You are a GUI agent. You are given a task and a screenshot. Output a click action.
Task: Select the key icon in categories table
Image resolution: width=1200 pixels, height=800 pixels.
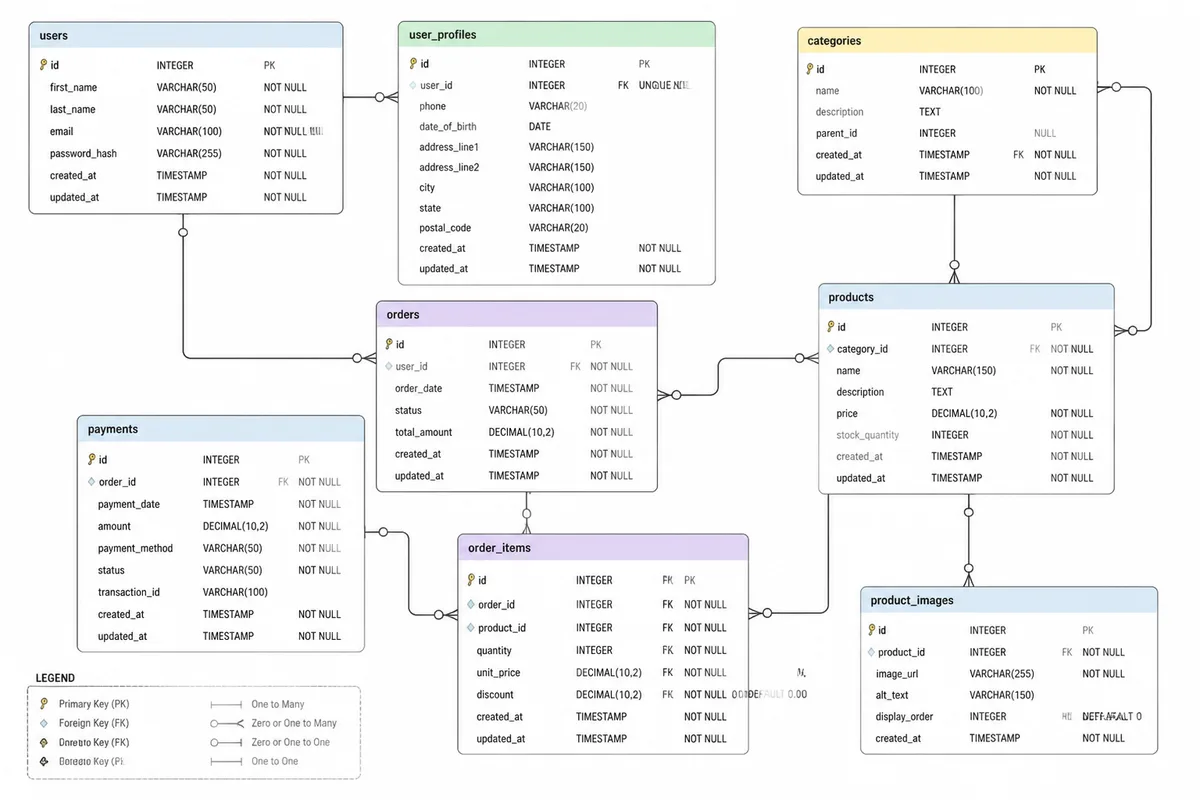tap(809, 69)
